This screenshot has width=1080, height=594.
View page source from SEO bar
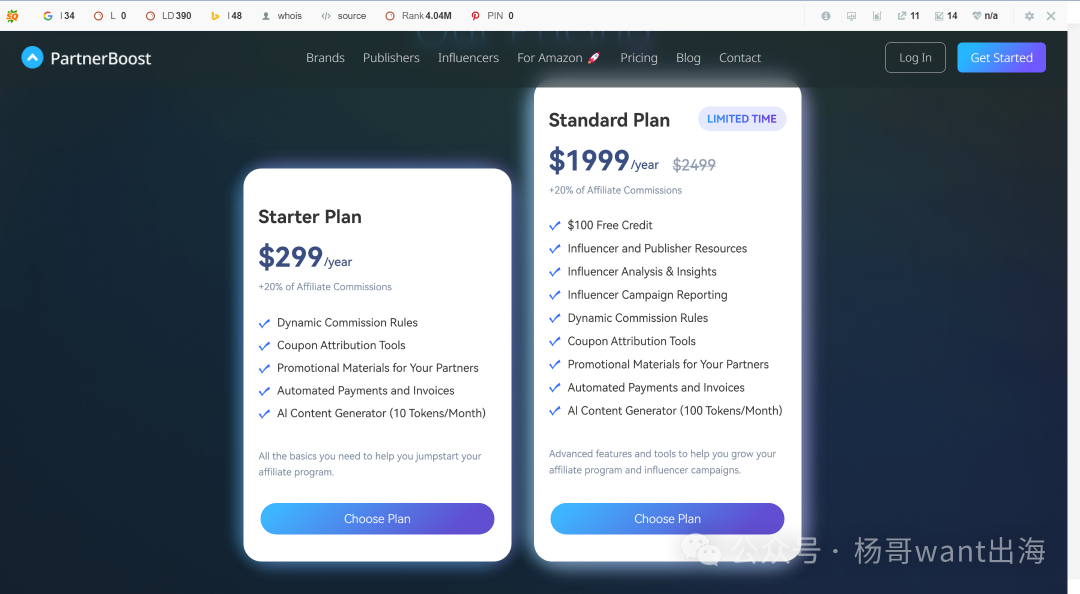[343, 16]
